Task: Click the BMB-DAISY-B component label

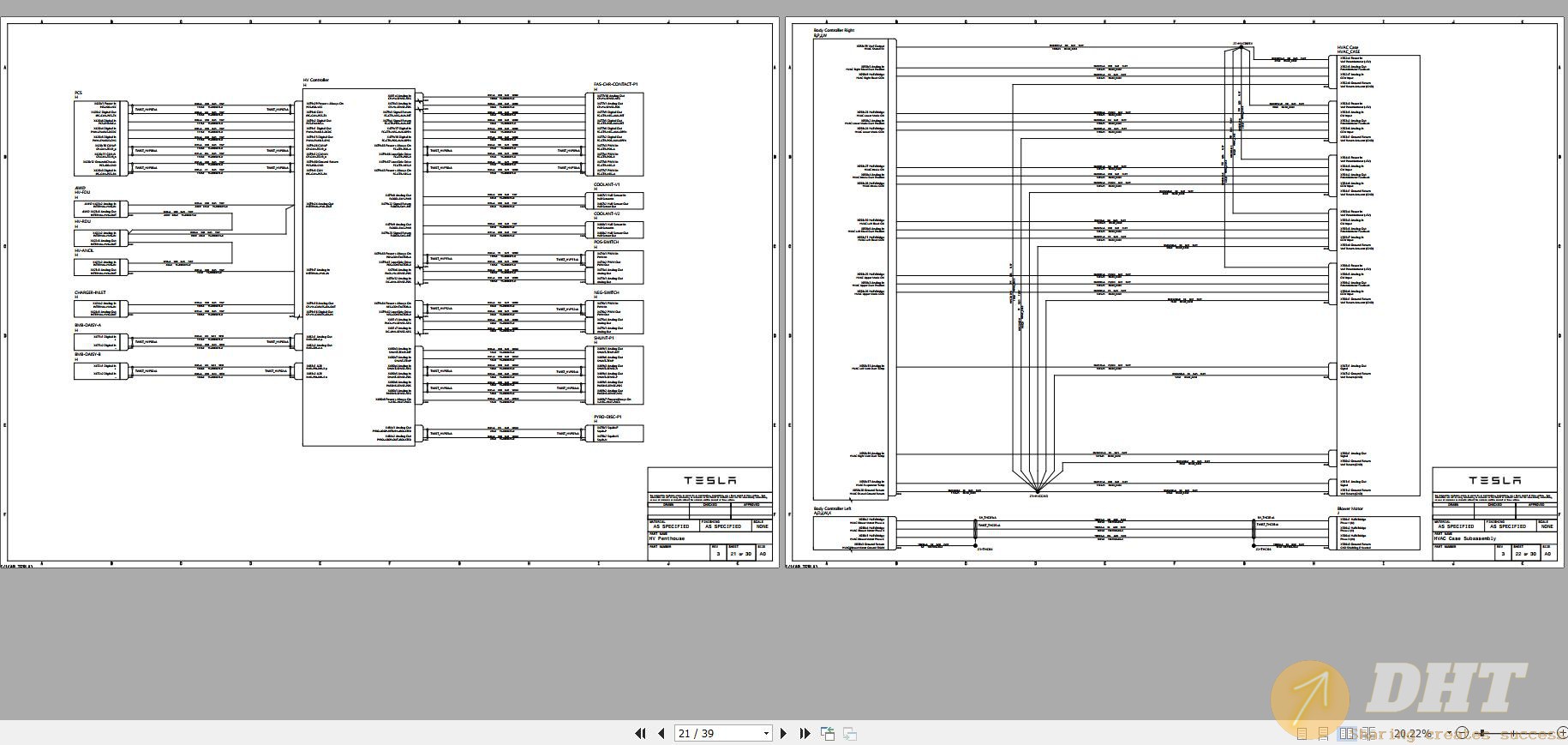Action: point(87,353)
